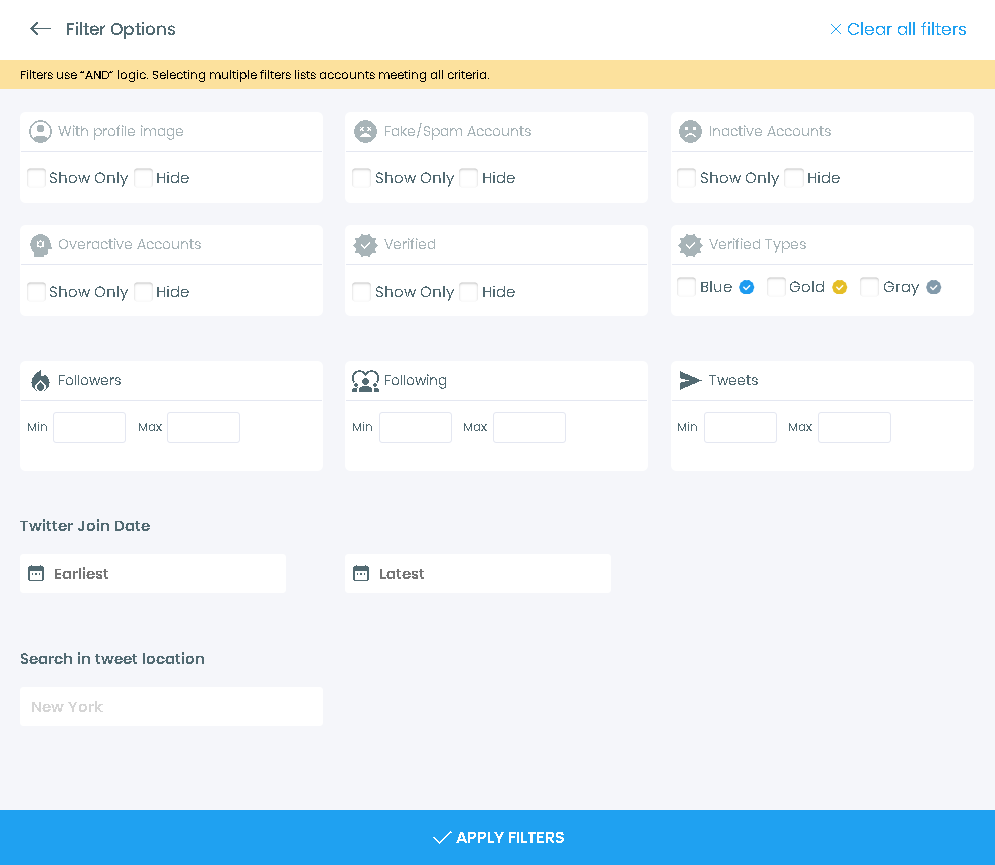Image resolution: width=995 pixels, height=865 pixels.
Task: Click the Inactive Accounts sad-face icon
Action: click(689, 131)
